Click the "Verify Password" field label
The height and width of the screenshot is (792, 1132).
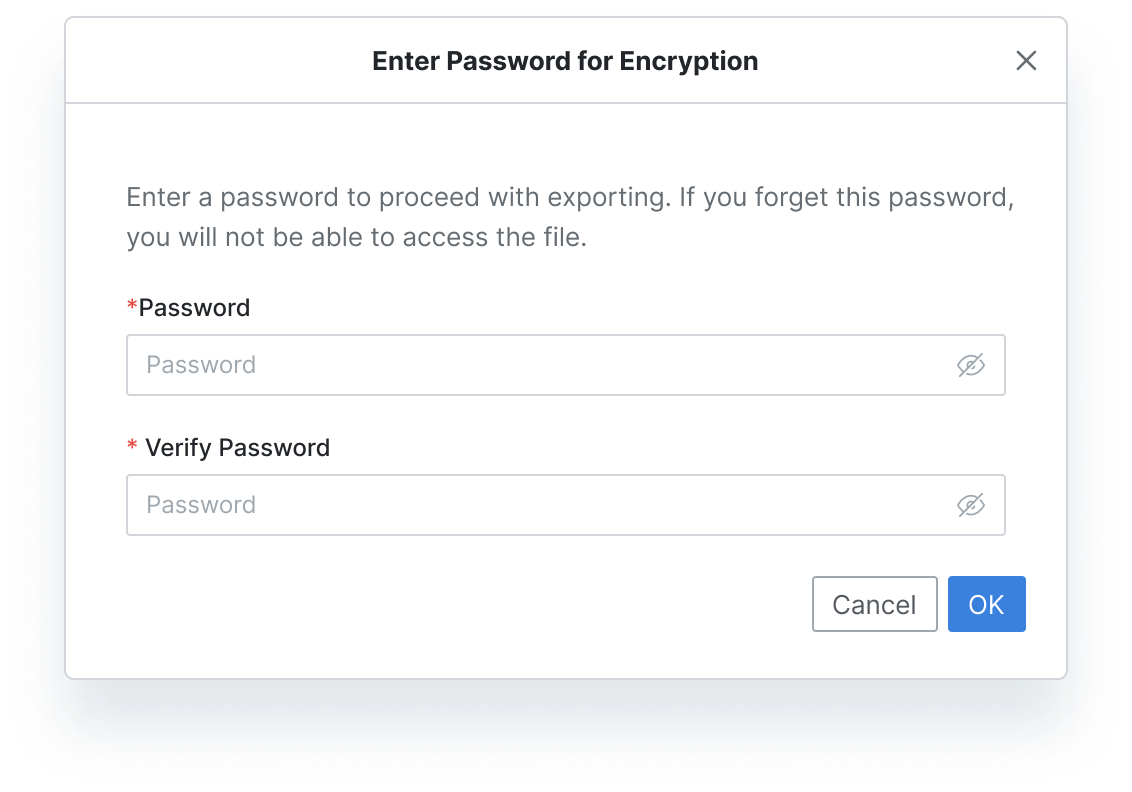pyautogui.click(x=237, y=448)
